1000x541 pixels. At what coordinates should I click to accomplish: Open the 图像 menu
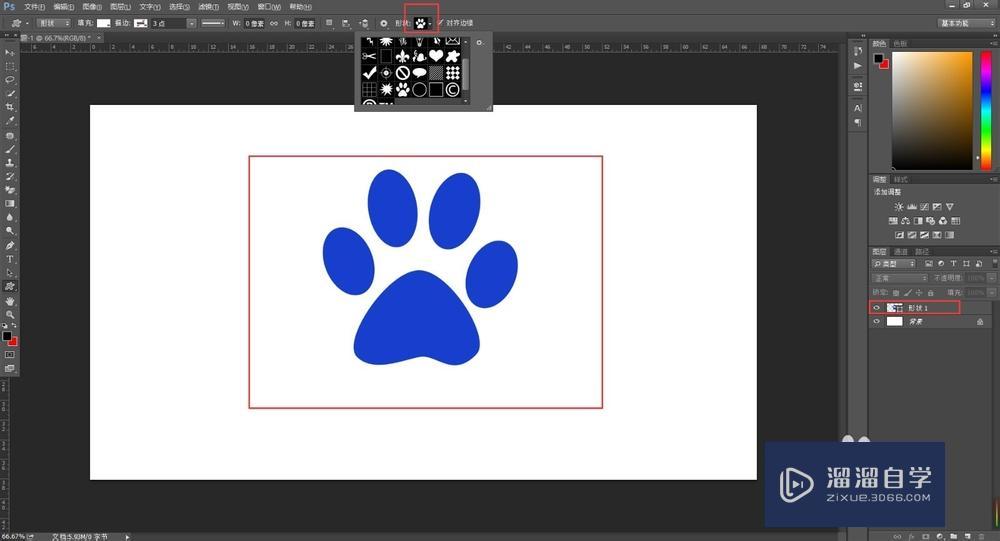pyautogui.click(x=92, y=7)
